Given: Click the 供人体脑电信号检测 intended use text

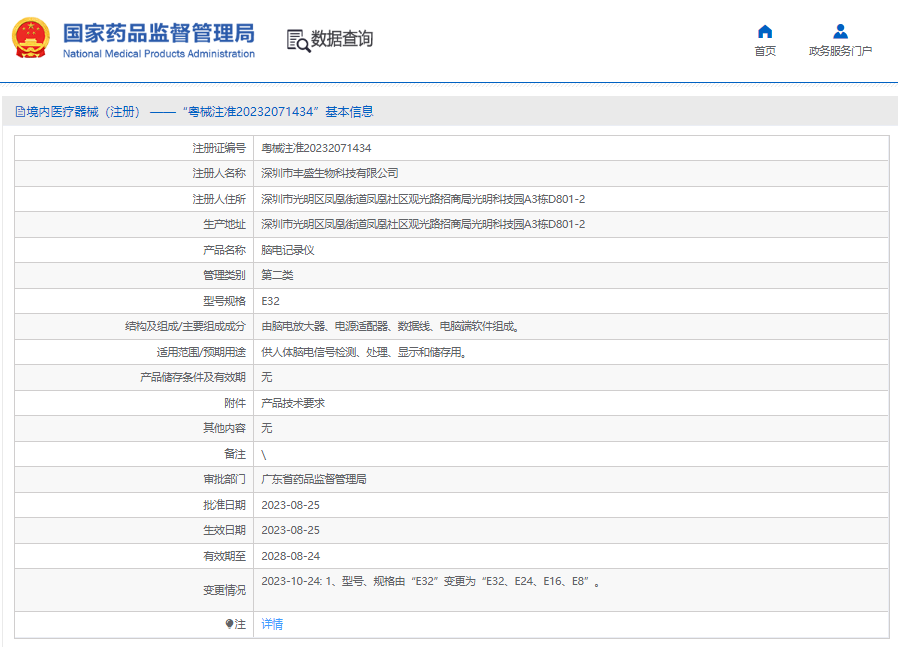Looking at the screenshot, I should [364, 352].
